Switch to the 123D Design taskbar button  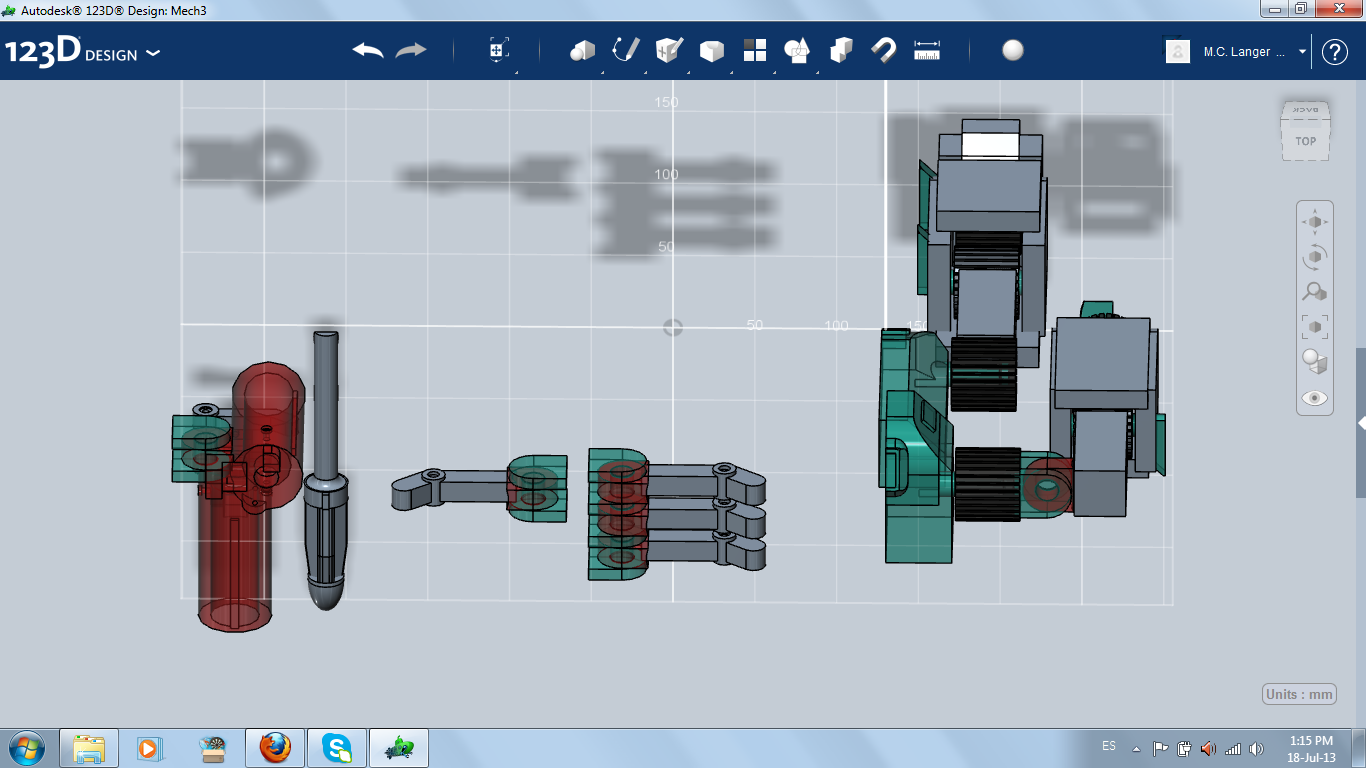[399, 748]
